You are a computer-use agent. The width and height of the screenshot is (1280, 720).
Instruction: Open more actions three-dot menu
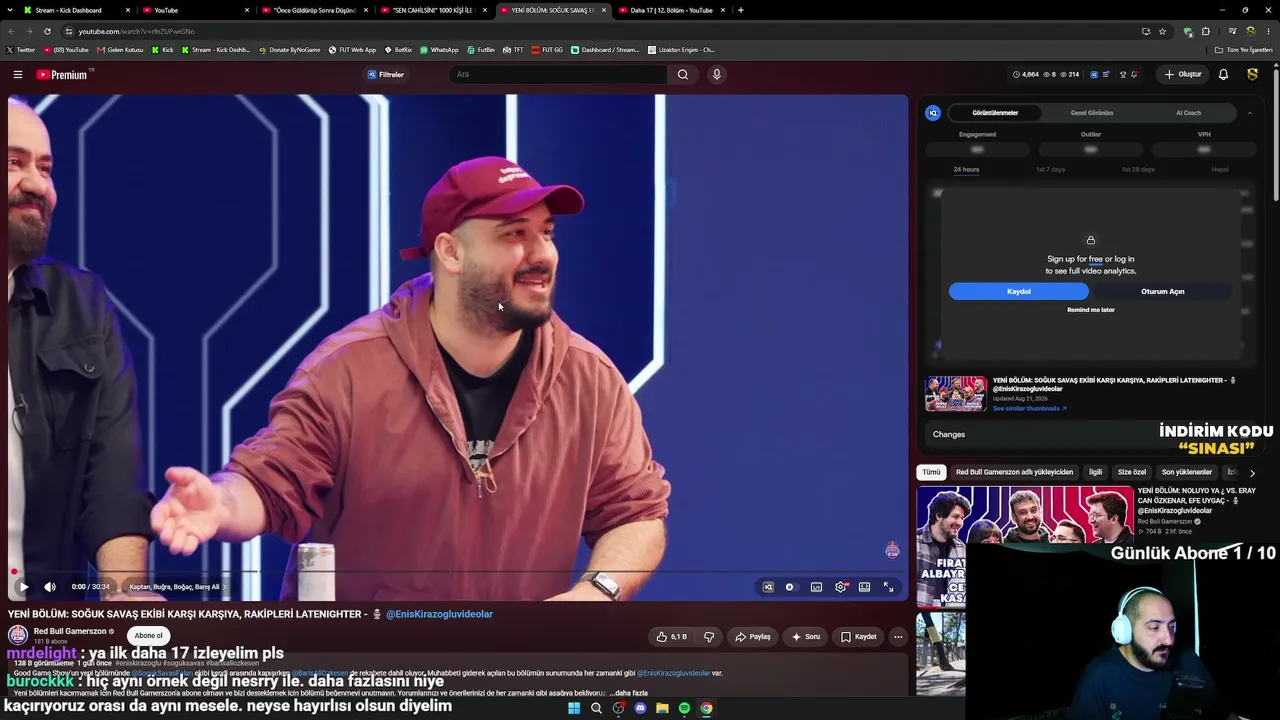[898, 636]
